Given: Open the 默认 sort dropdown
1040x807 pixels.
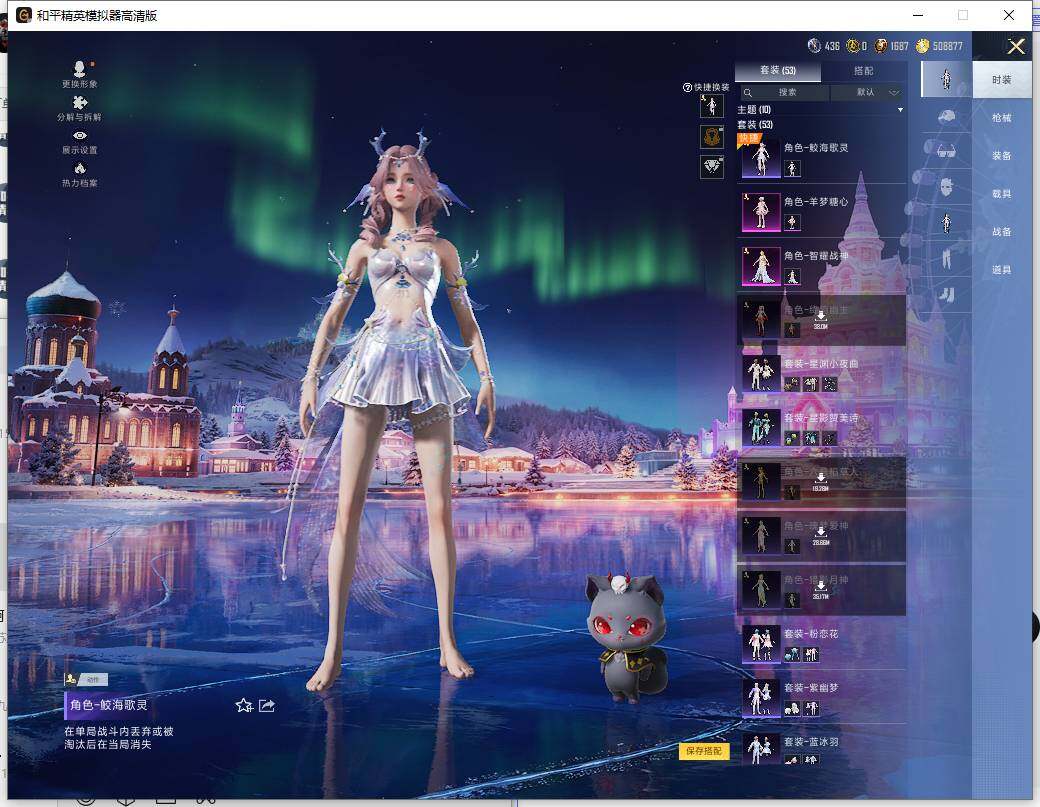Looking at the screenshot, I should click(868, 92).
